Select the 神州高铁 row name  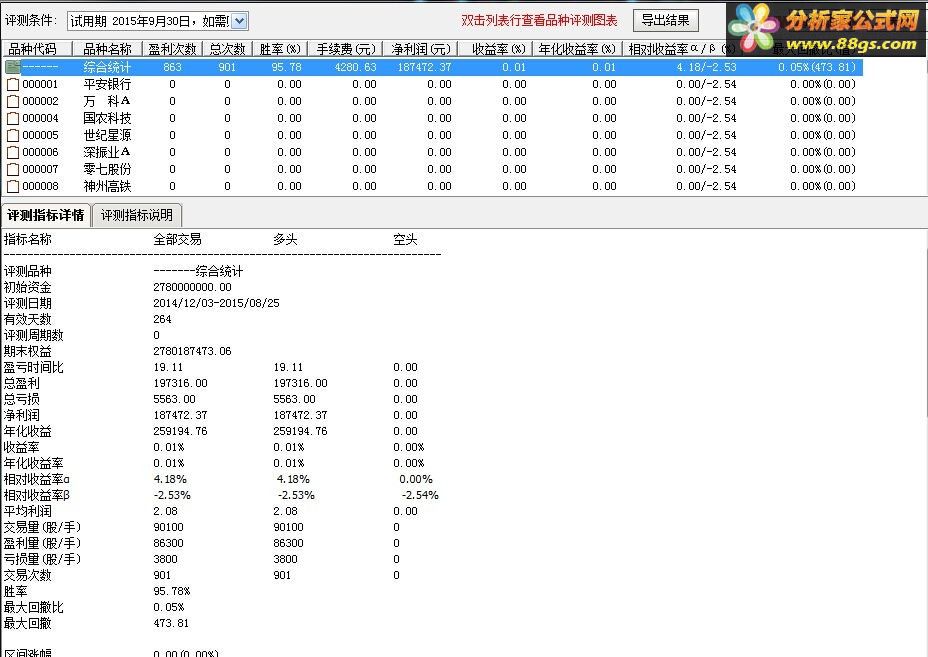point(107,186)
